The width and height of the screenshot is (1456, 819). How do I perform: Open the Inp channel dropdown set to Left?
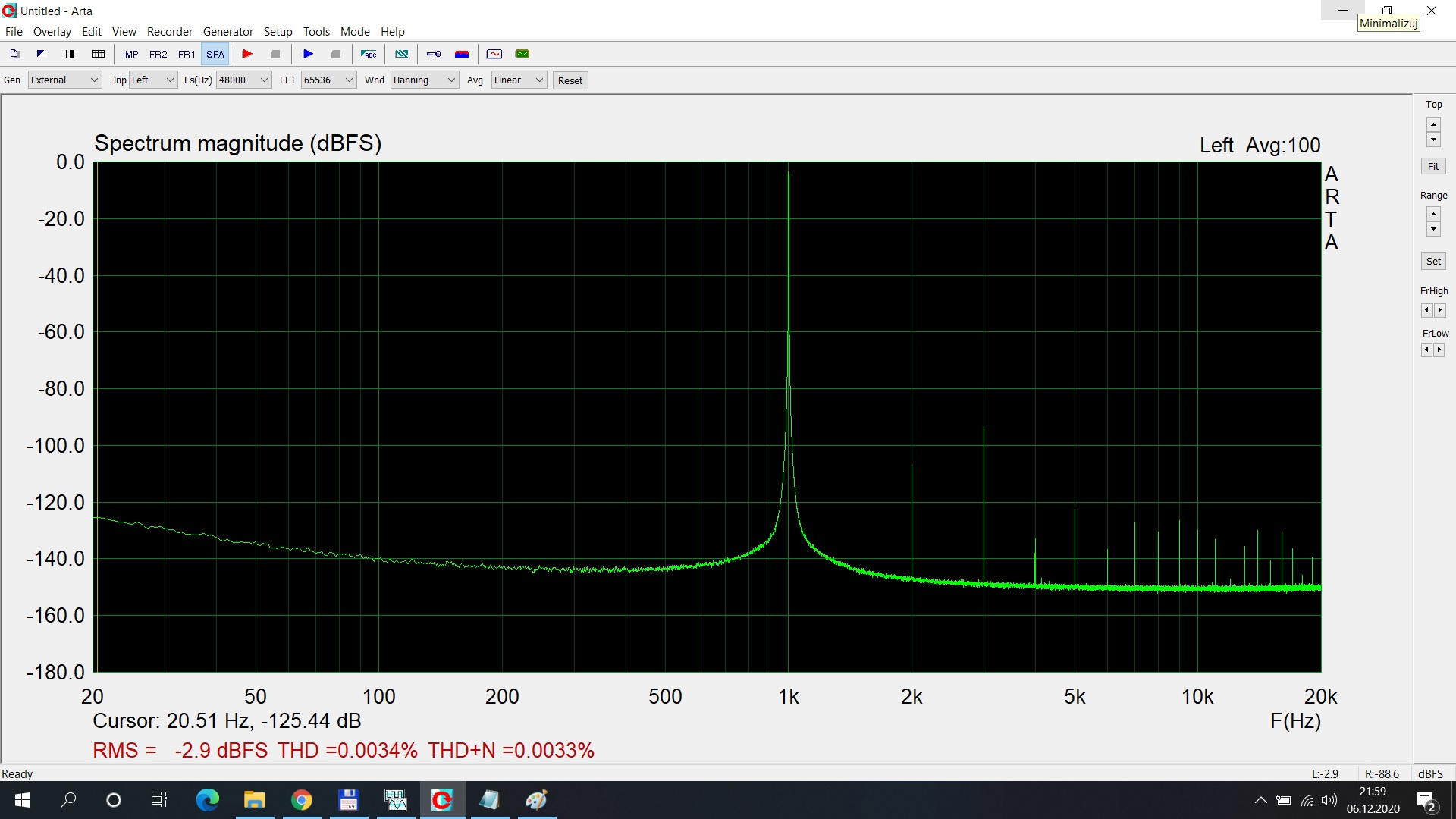point(153,80)
